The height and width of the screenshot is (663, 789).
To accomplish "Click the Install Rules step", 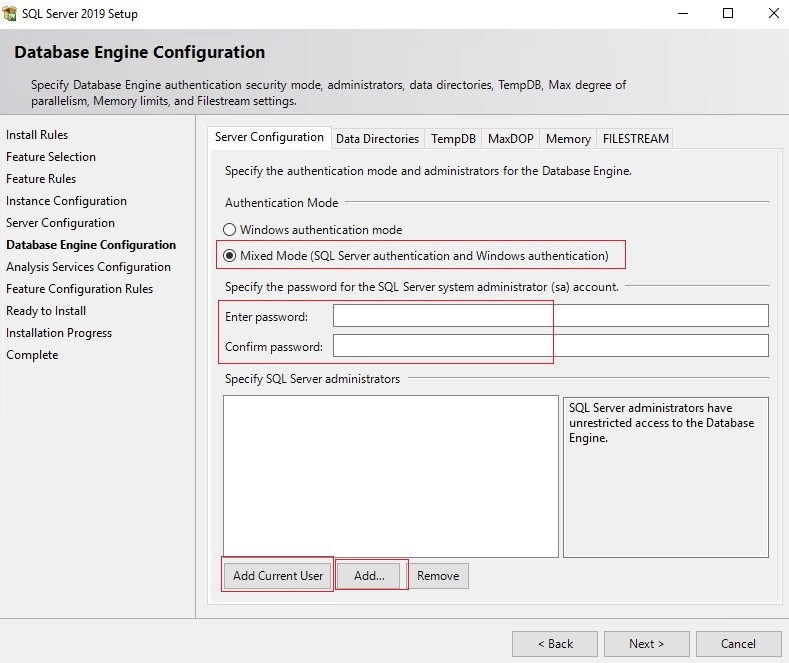I will [x=37, y=135].
